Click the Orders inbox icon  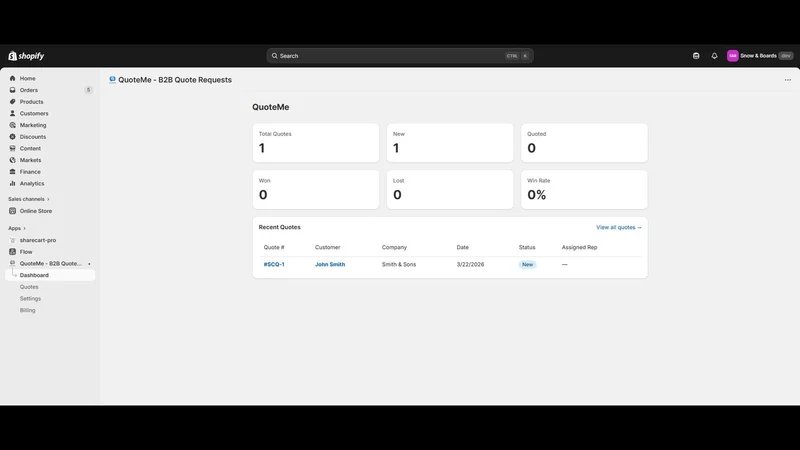[12, 90]
